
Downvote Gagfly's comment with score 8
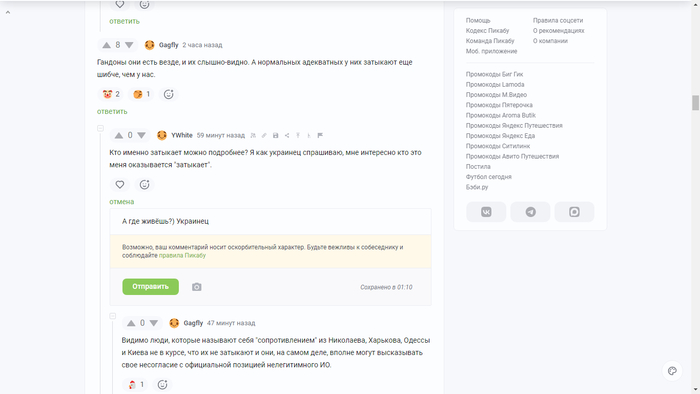(x=129, y=45)
